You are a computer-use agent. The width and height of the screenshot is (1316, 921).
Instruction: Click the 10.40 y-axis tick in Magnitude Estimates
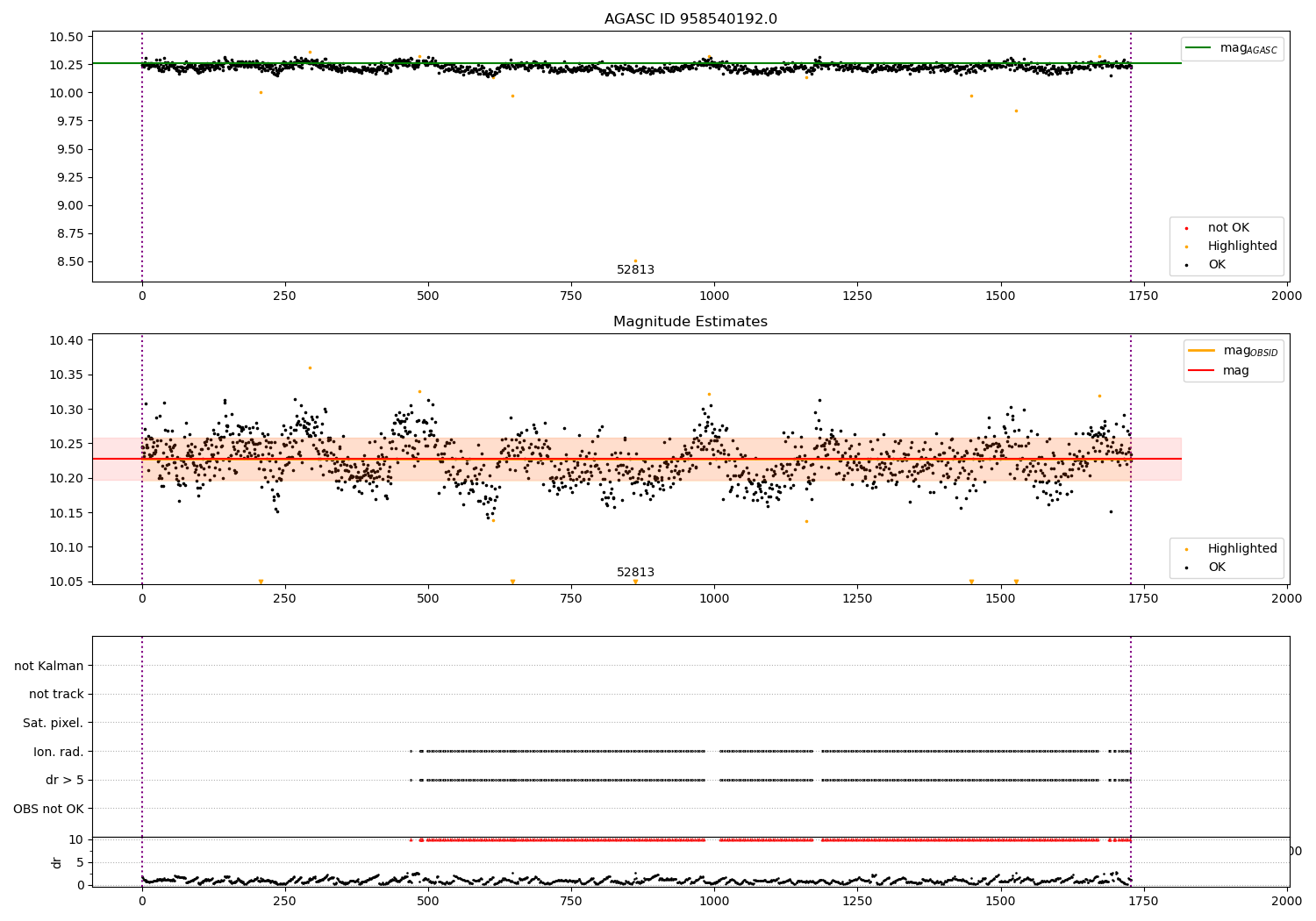point(66,340)
